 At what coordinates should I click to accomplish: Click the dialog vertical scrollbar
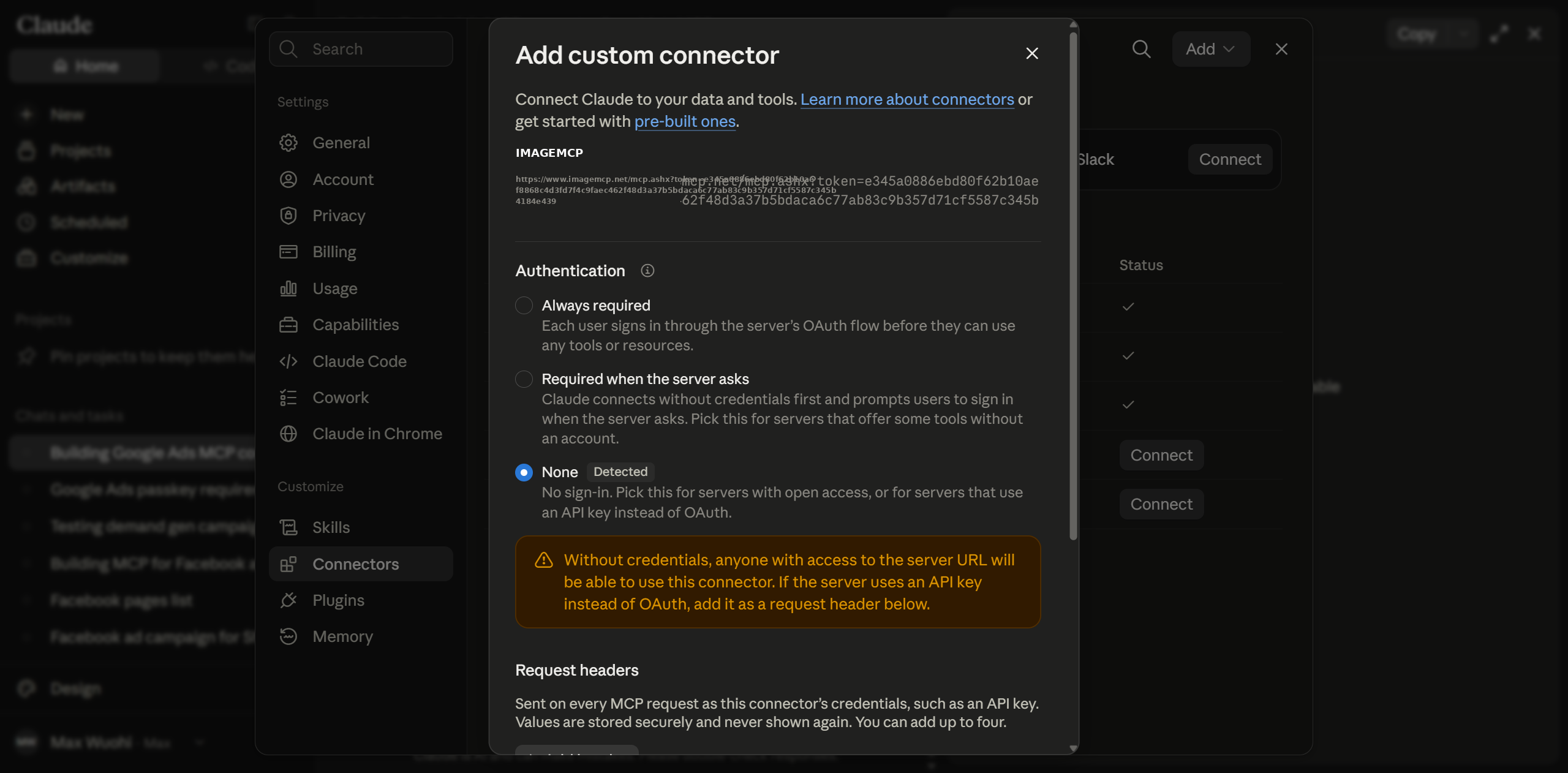click(x=1073, y=287)
